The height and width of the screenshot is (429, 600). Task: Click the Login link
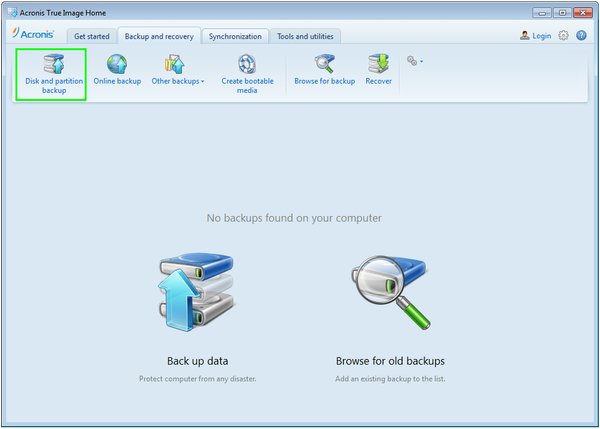541,36
